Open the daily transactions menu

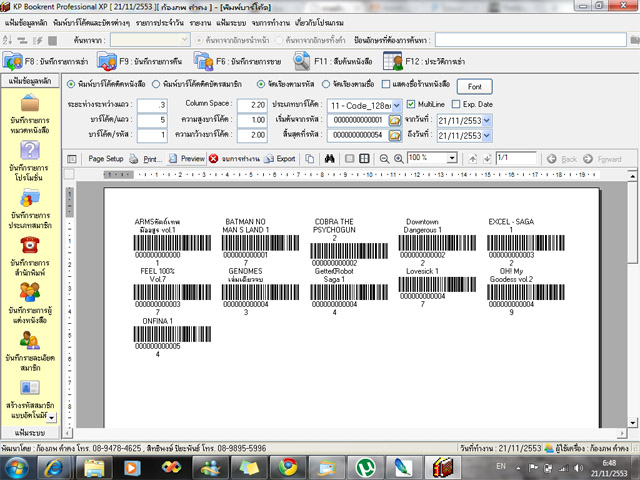coord(160,23)
